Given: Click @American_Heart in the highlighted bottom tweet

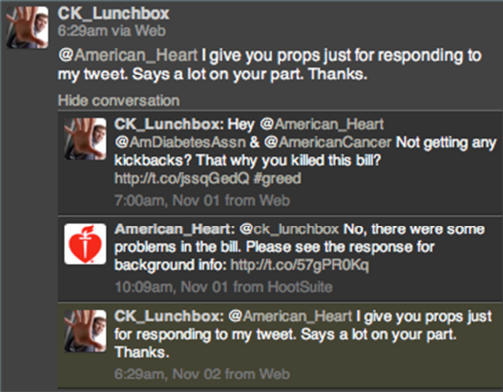Looking at the screenshot, I should [x=290, y=316].
